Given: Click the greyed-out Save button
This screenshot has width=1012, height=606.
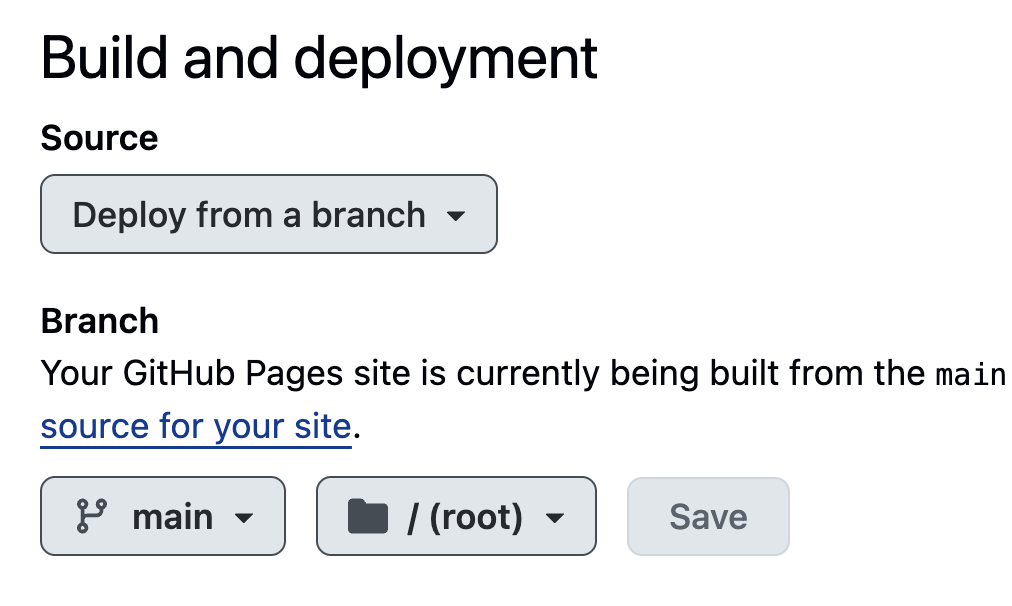Looking at the screenshot, I should [x=708, y=516].
